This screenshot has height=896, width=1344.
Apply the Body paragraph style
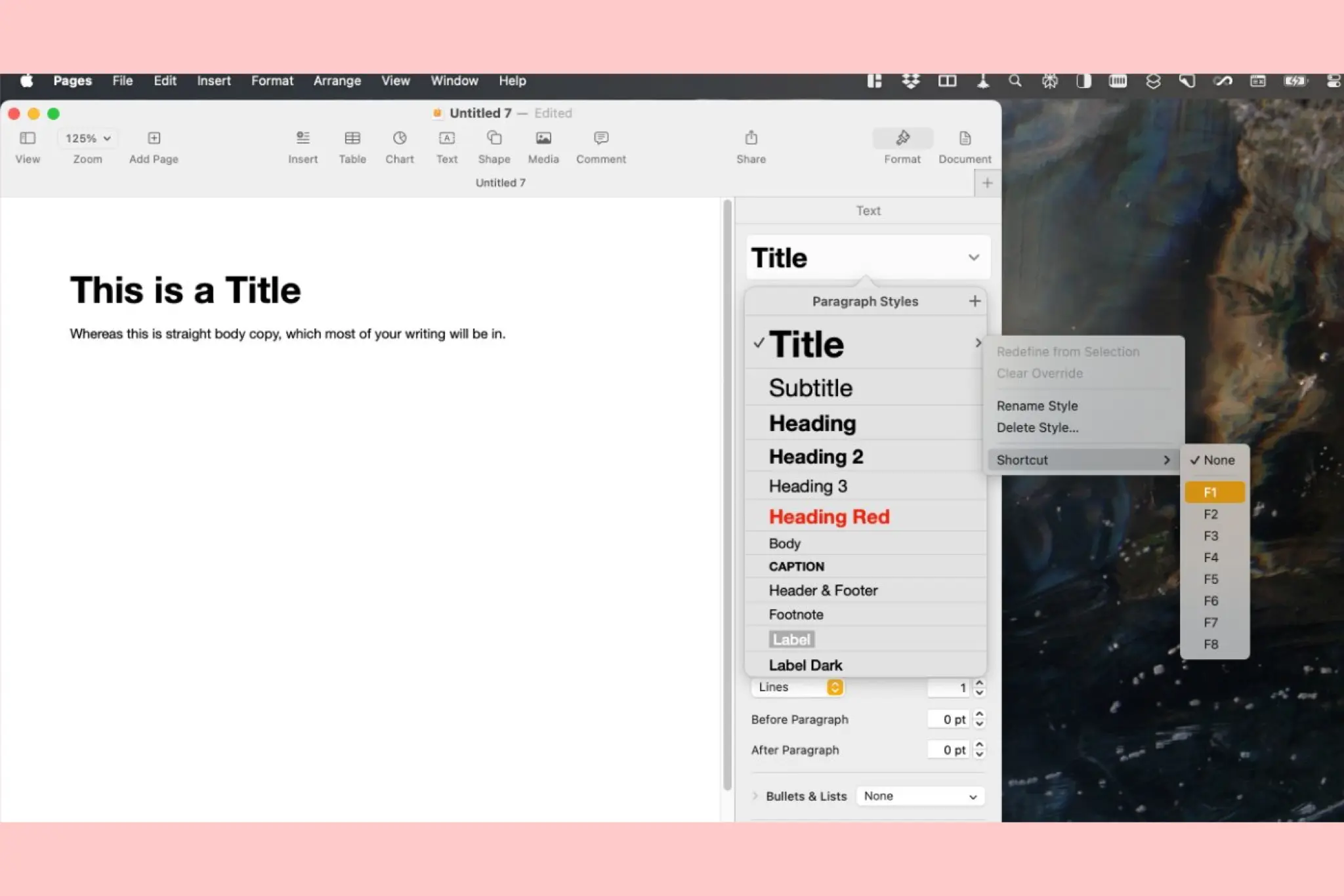866,543
